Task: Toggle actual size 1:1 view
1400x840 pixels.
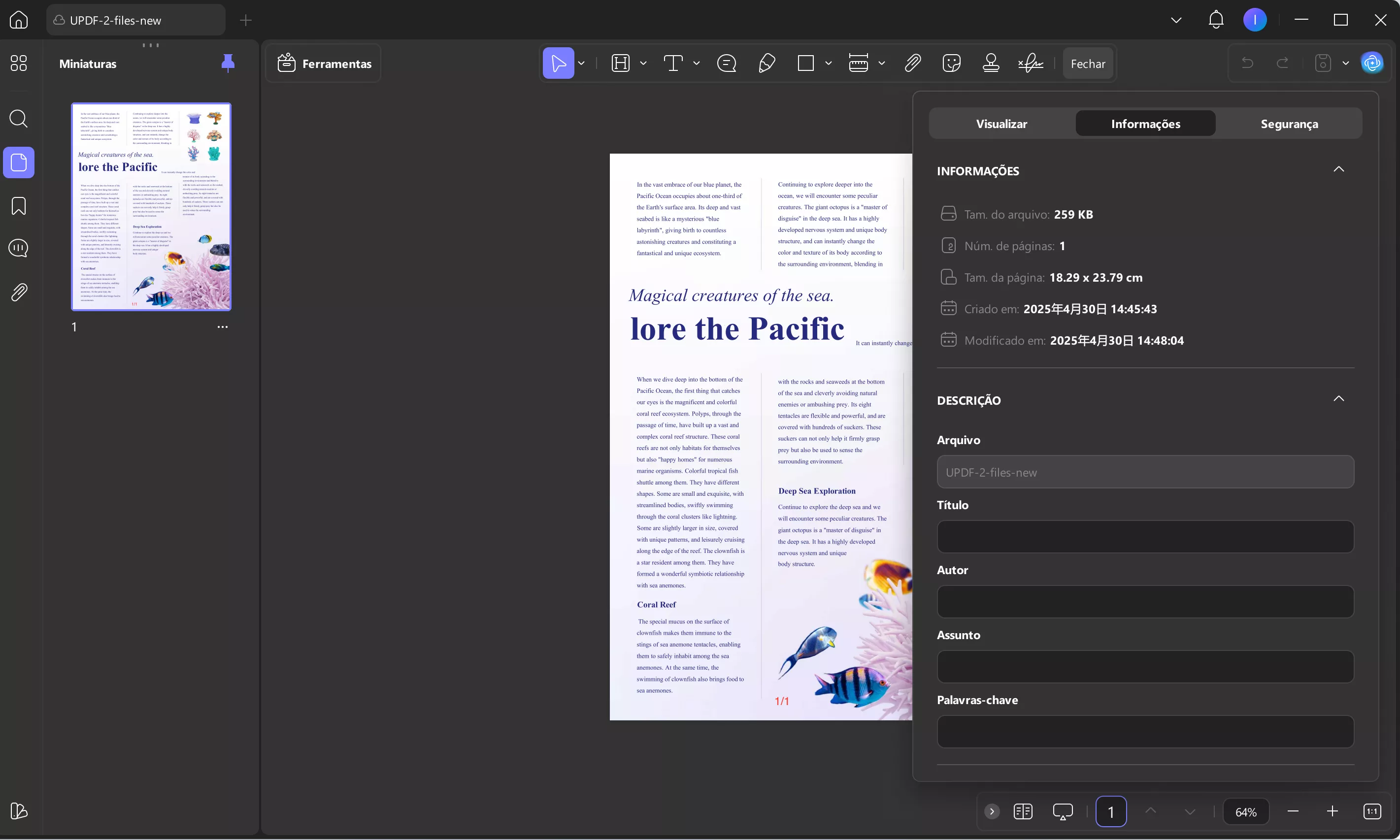Action: pyautogui.click(x=1372, y=812)
